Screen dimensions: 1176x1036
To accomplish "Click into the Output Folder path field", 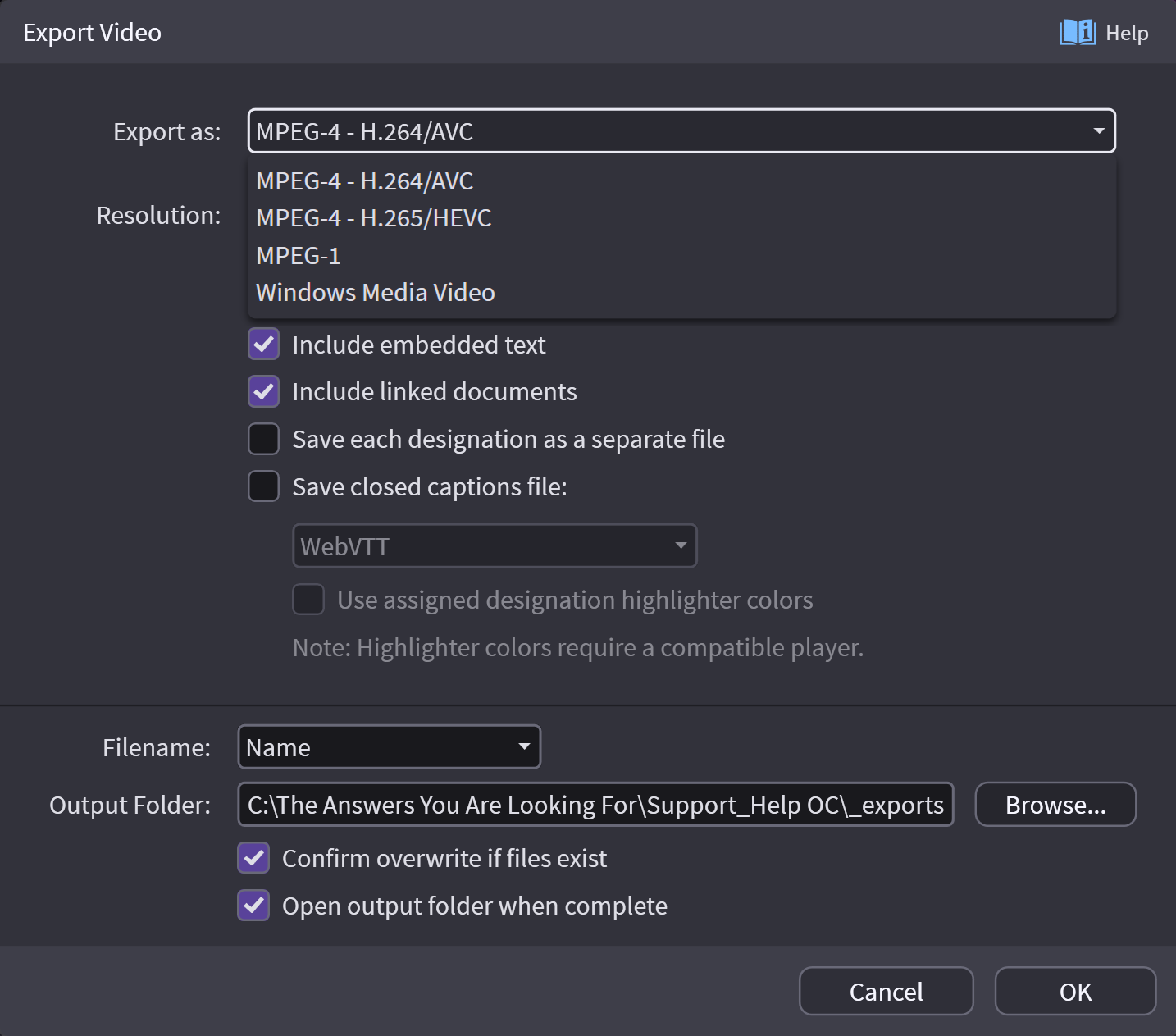I will click(x=595, y=805).
